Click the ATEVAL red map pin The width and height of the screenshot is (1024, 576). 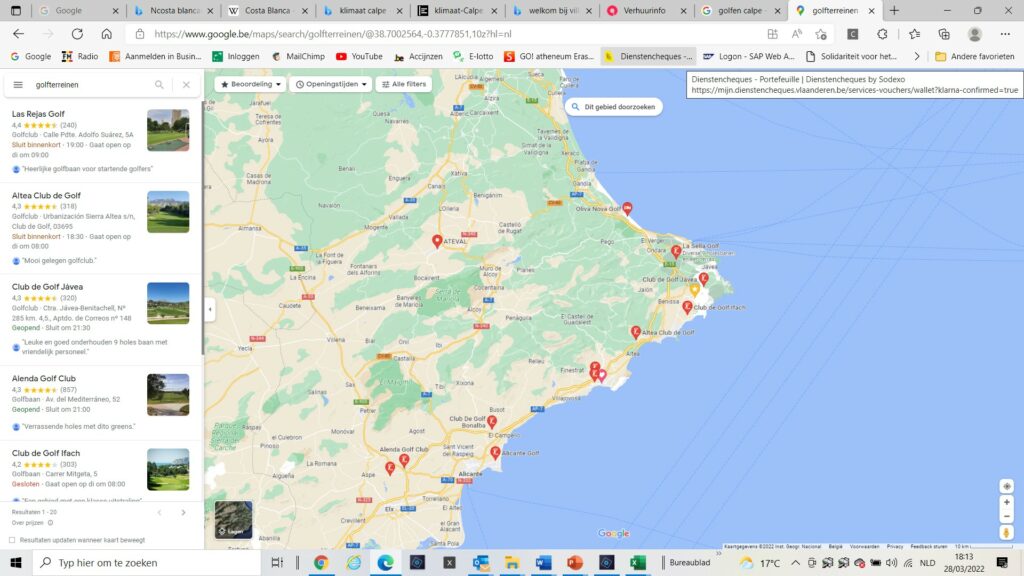437,241
